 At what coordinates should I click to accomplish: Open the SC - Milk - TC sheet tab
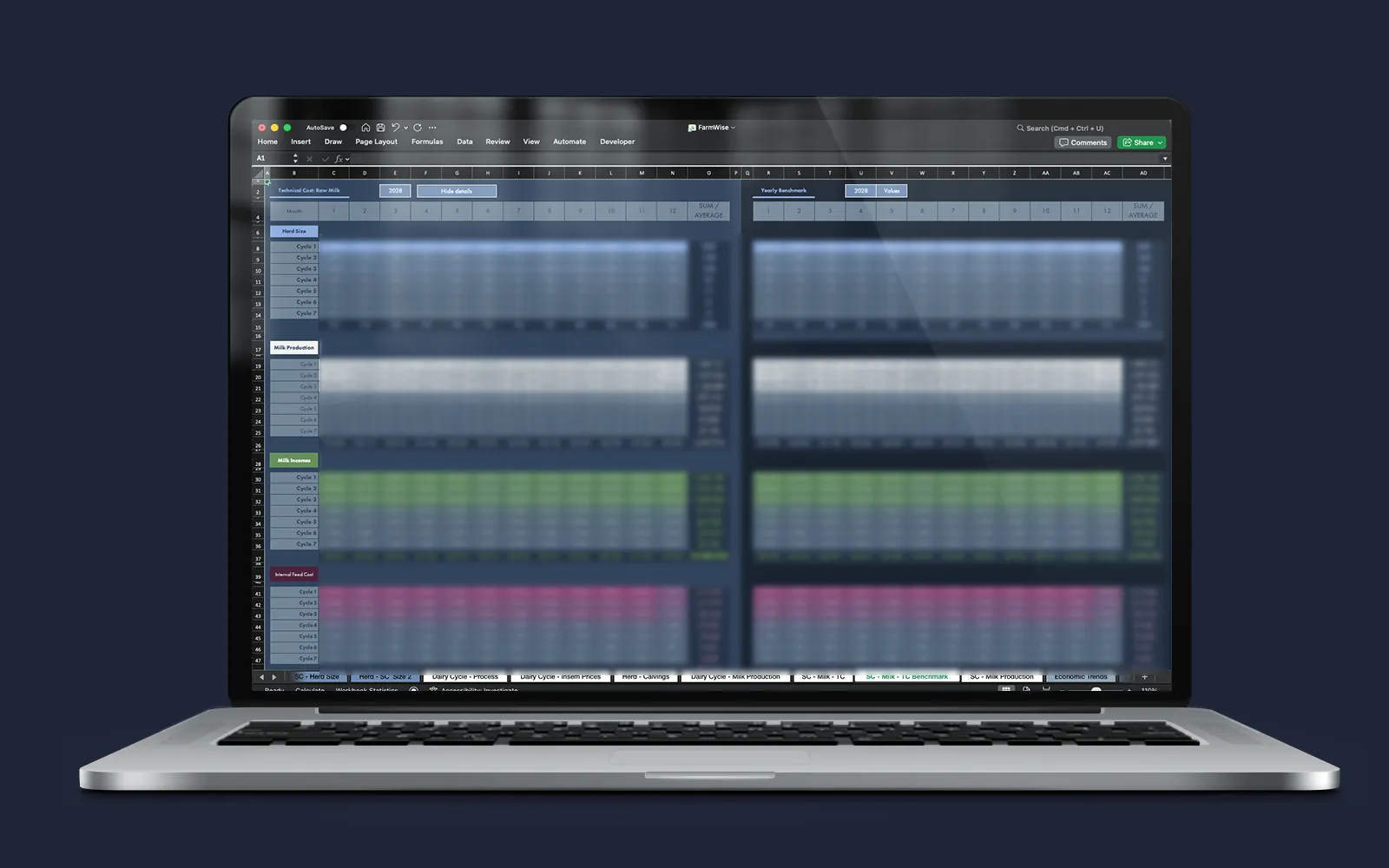[x=823, y=677]
